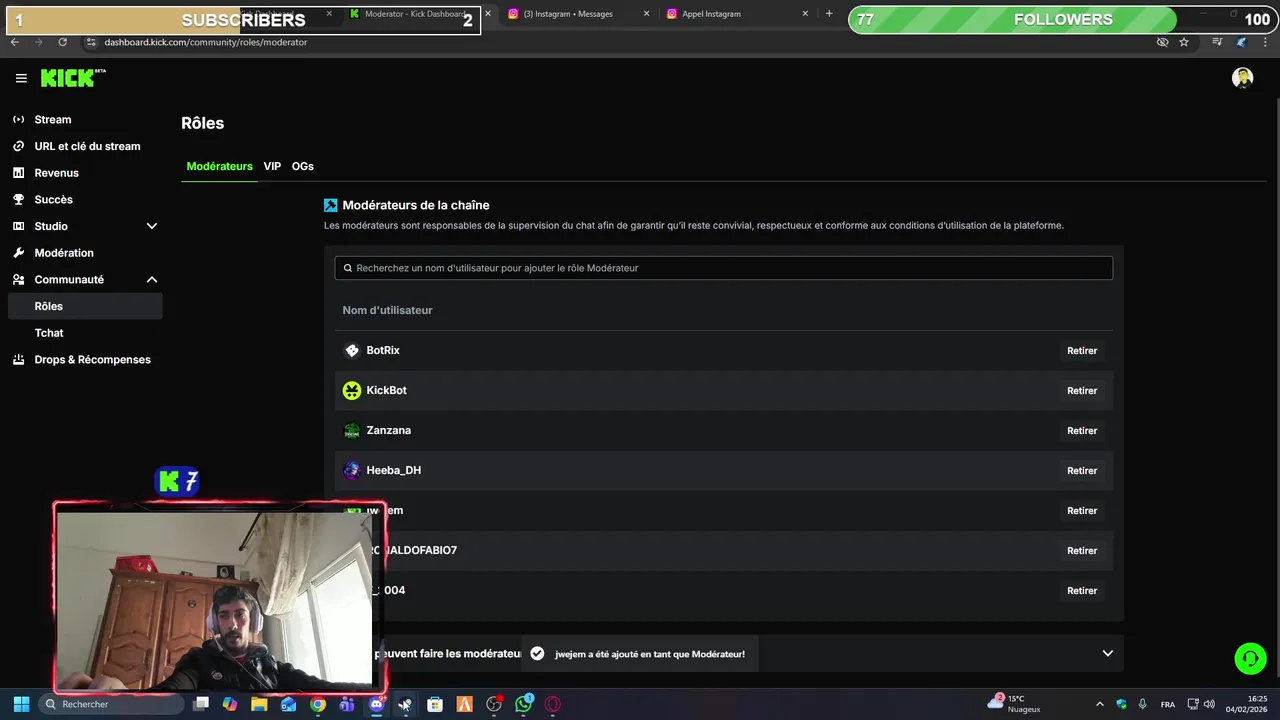Expand the Studio section chevron

(152, 226)
